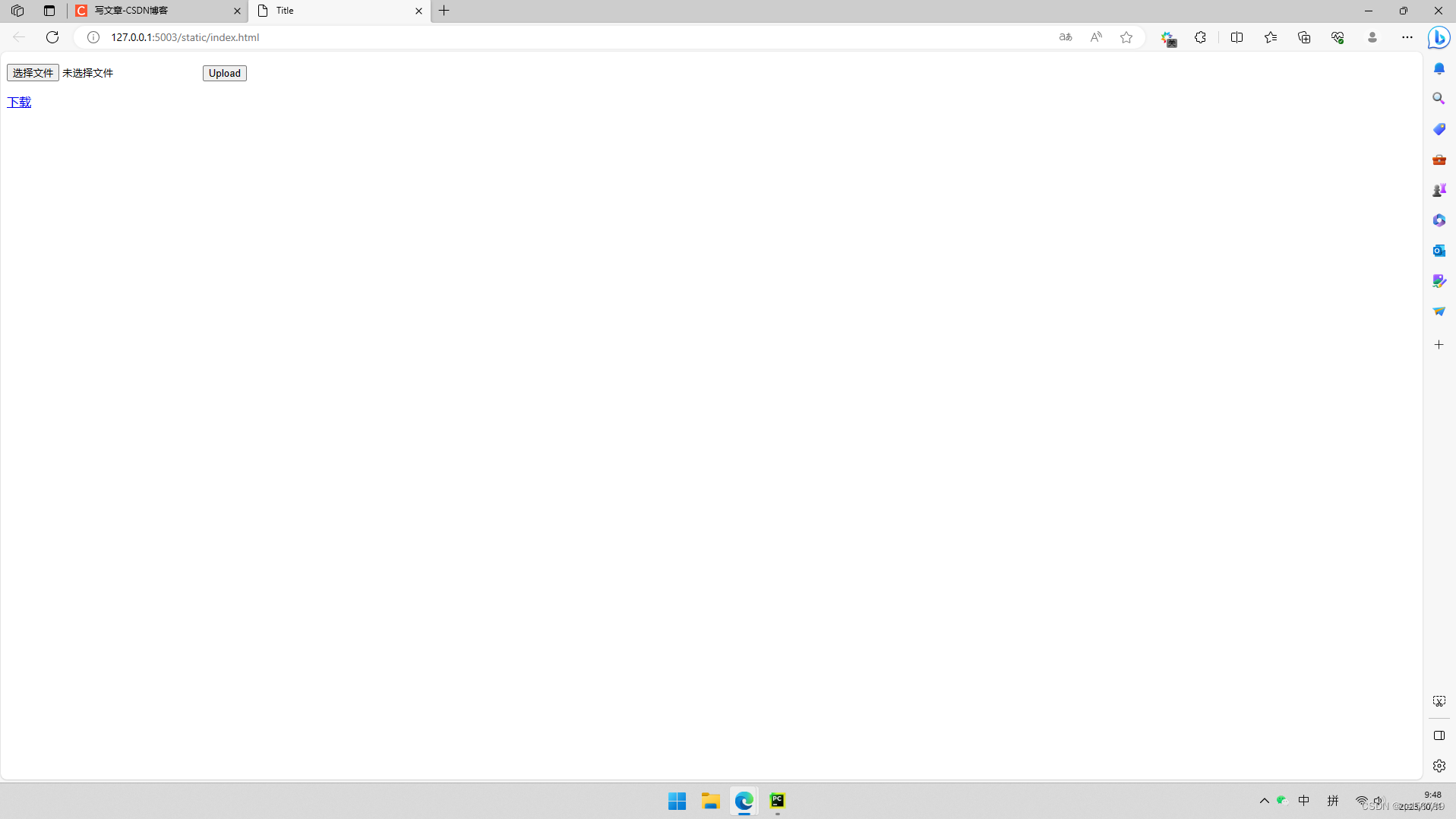Open tab actions menu icon
The height and width of the screenshot is (819, 1456).
(49, 11)
